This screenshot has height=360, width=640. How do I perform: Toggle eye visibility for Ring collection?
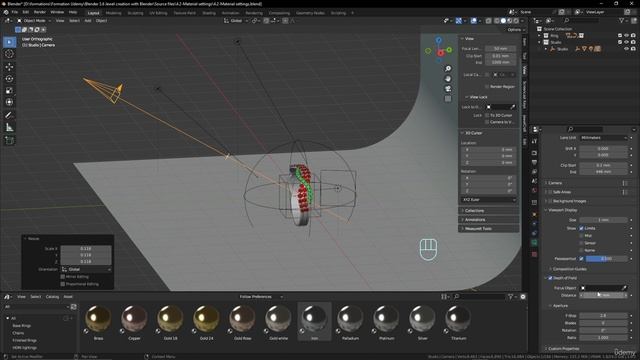(x=627, y=36)
